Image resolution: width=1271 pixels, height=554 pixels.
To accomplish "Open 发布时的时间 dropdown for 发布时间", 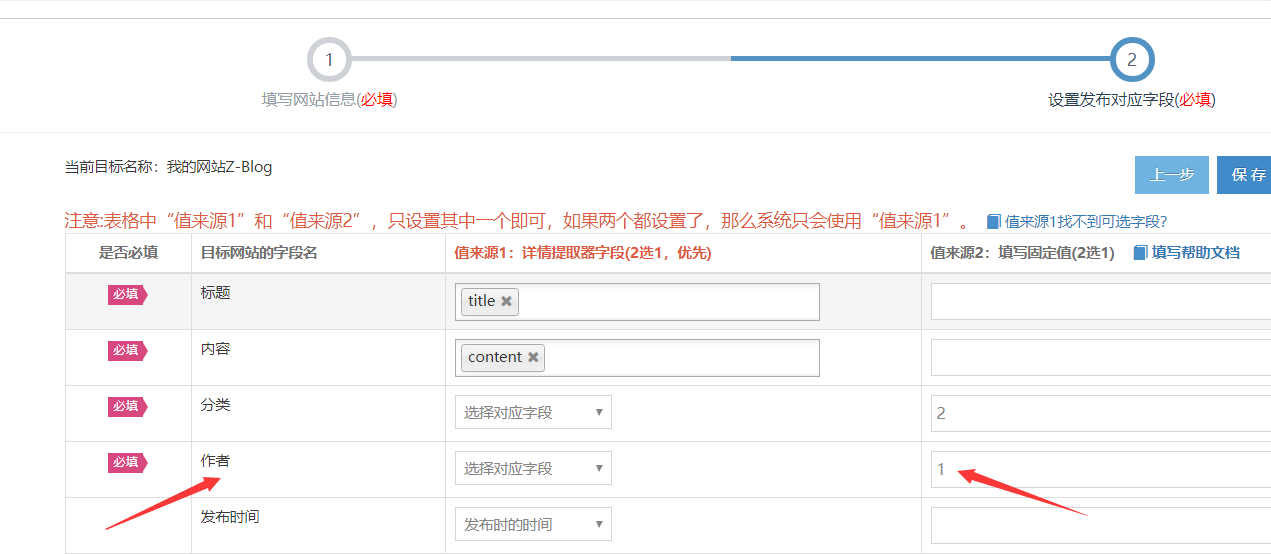I will (x=533, y=524).
